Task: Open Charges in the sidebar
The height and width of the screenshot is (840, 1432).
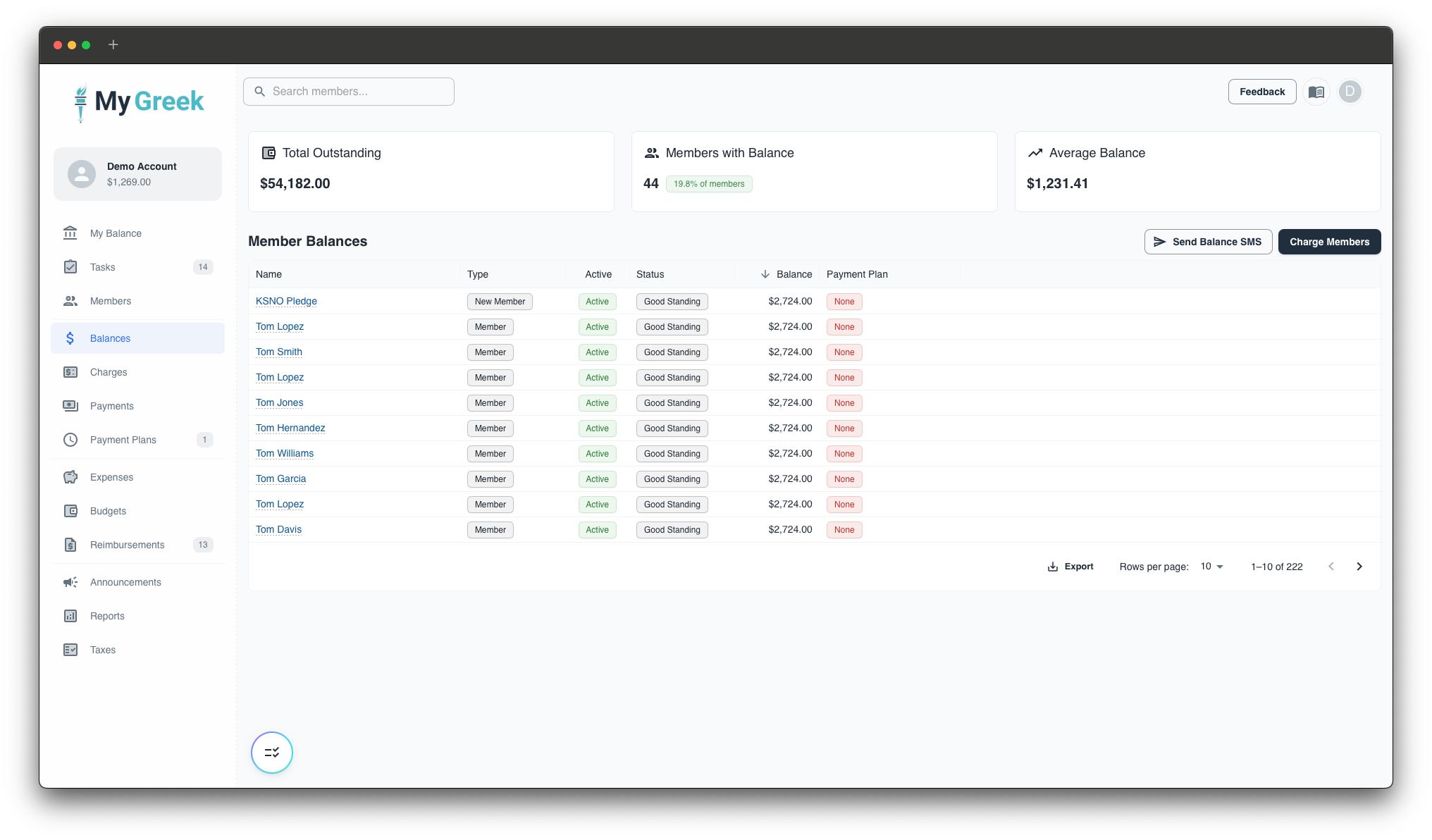Action: coord(109,372)
